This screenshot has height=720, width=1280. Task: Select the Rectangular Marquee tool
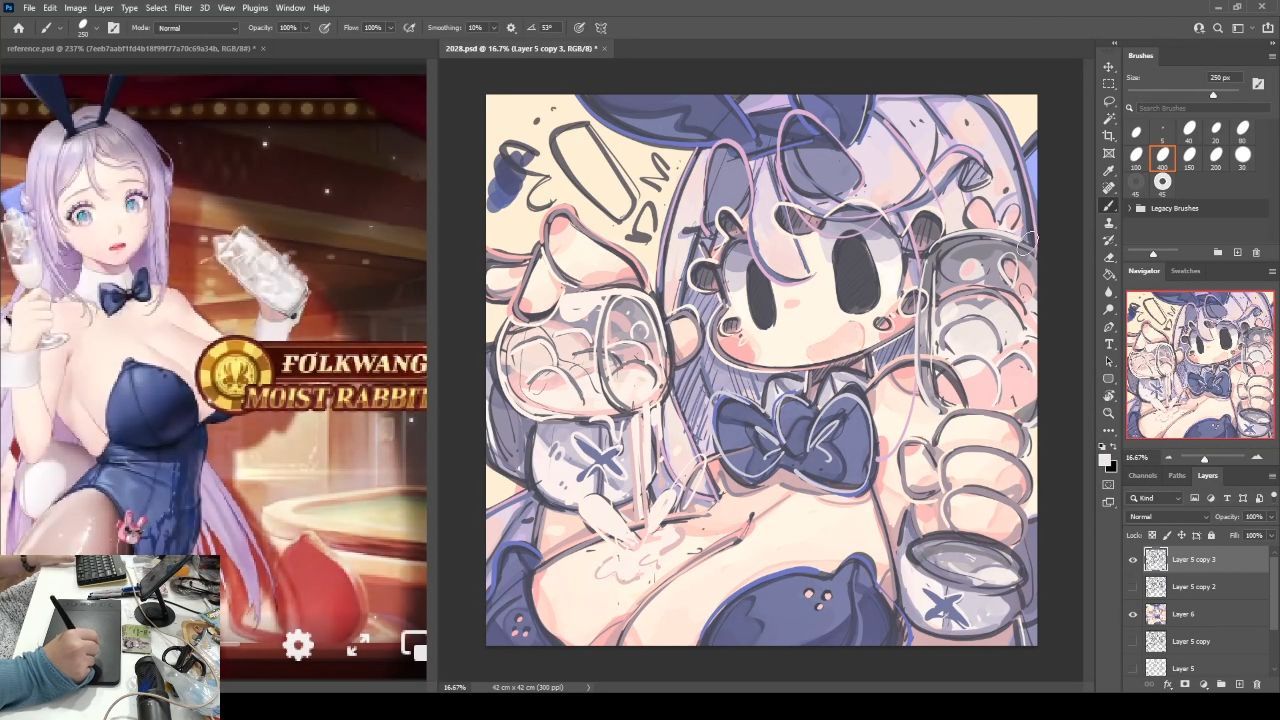[x=1109, y=84]
